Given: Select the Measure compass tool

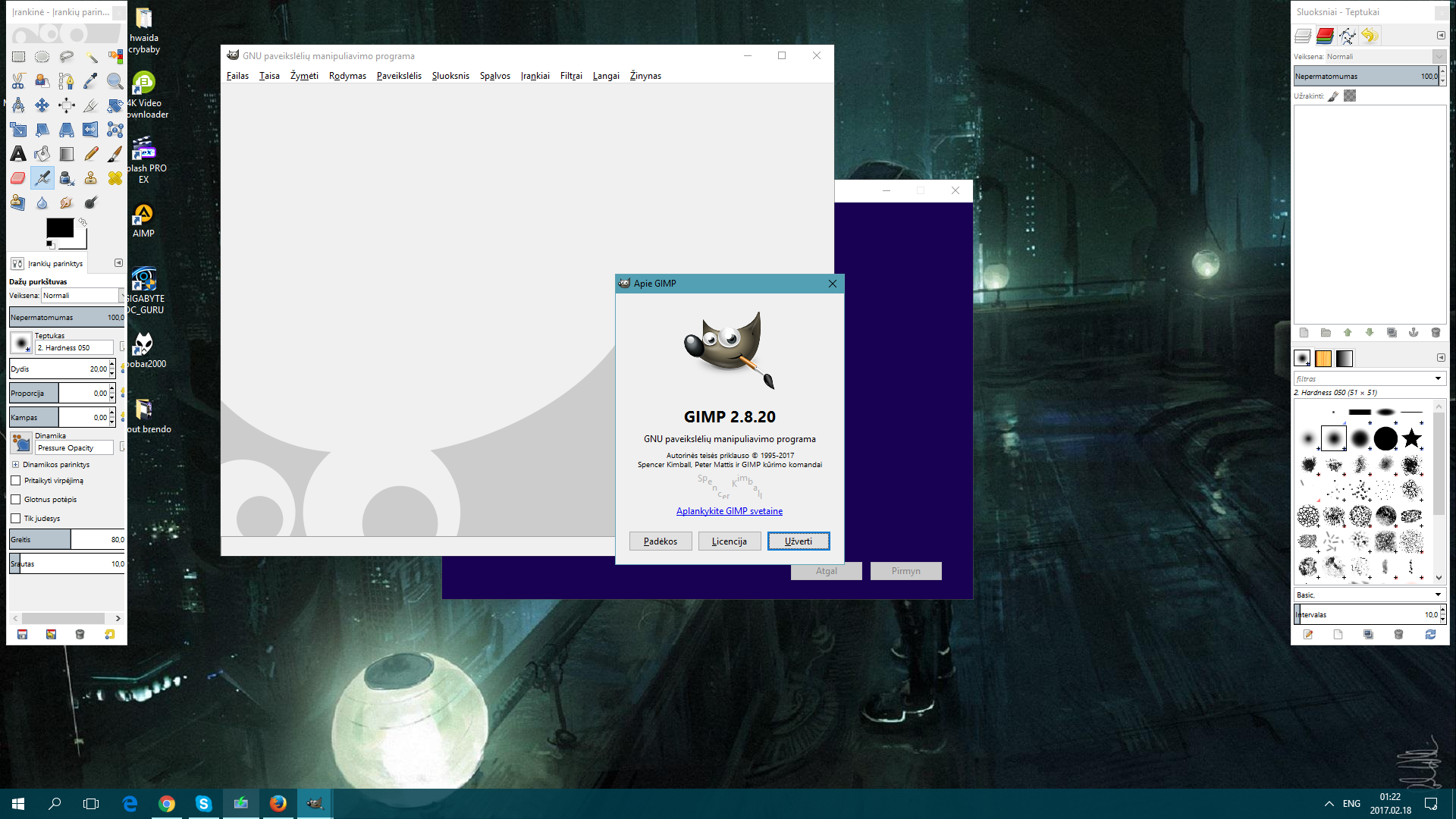Looking at the screenshot, I should (x=18, y=105).
